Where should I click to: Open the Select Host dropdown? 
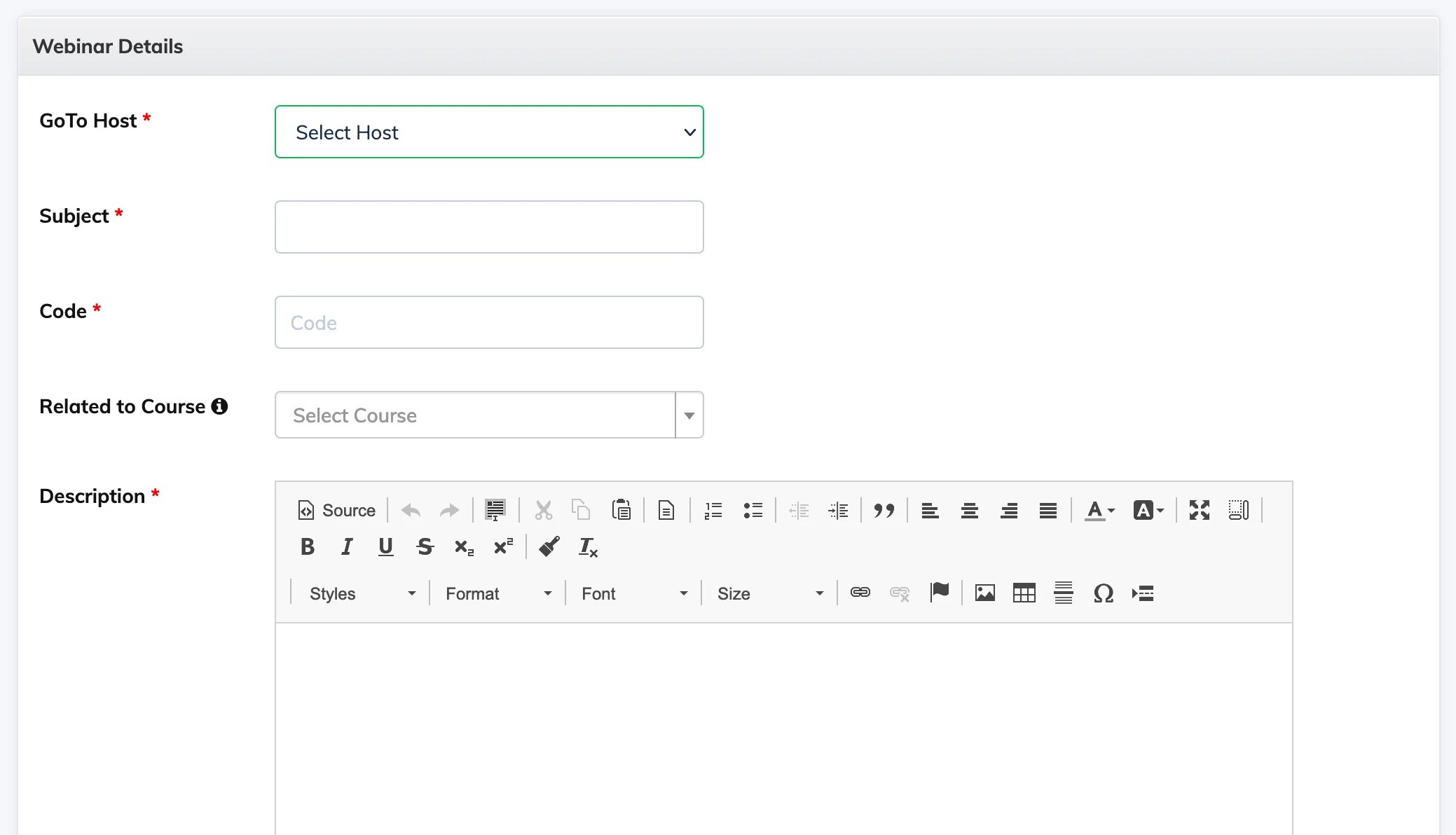pyautogui.click(x=489, y=132)
